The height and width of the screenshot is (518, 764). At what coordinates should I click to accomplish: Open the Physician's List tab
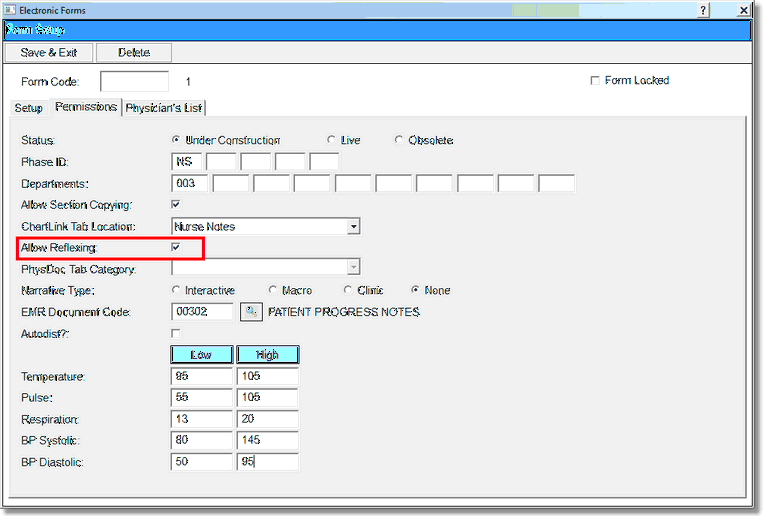(163, 108)
